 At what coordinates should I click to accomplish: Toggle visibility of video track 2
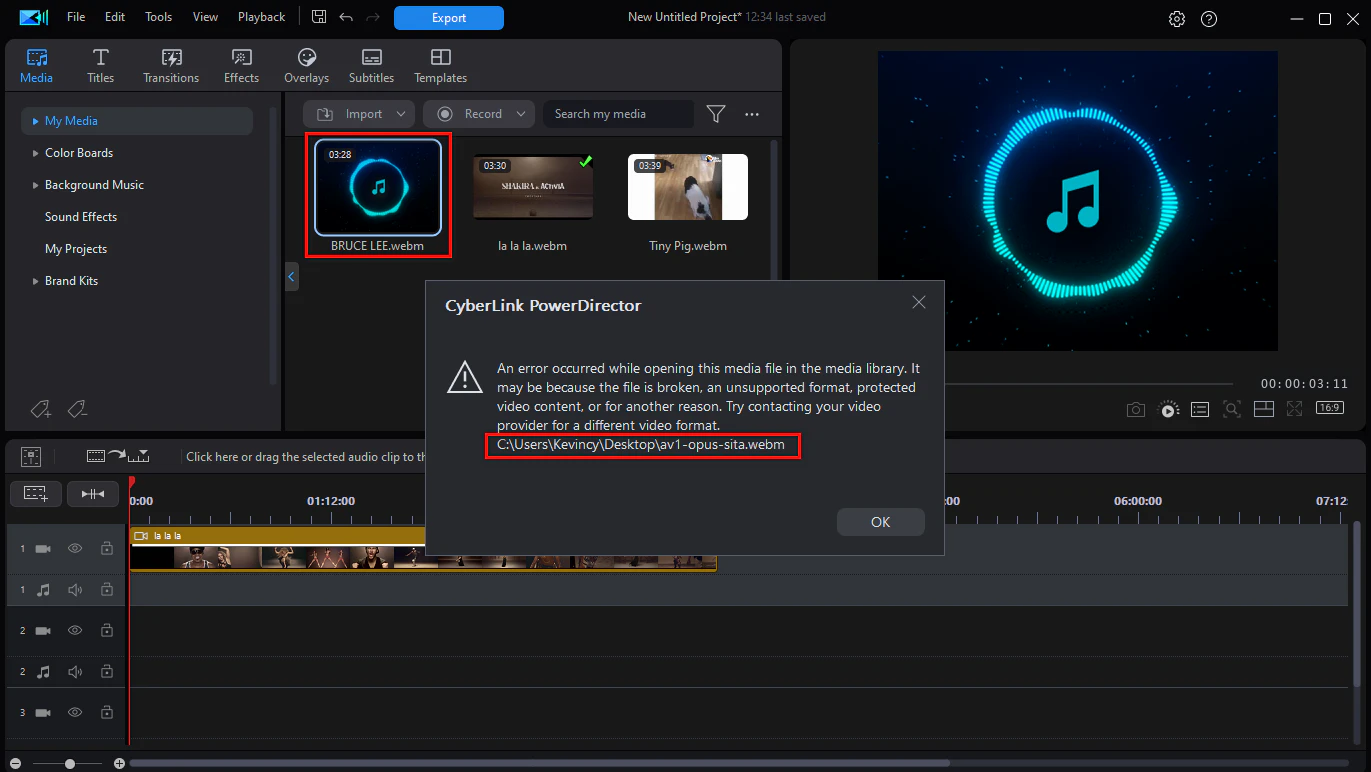[x=75, y=631]
